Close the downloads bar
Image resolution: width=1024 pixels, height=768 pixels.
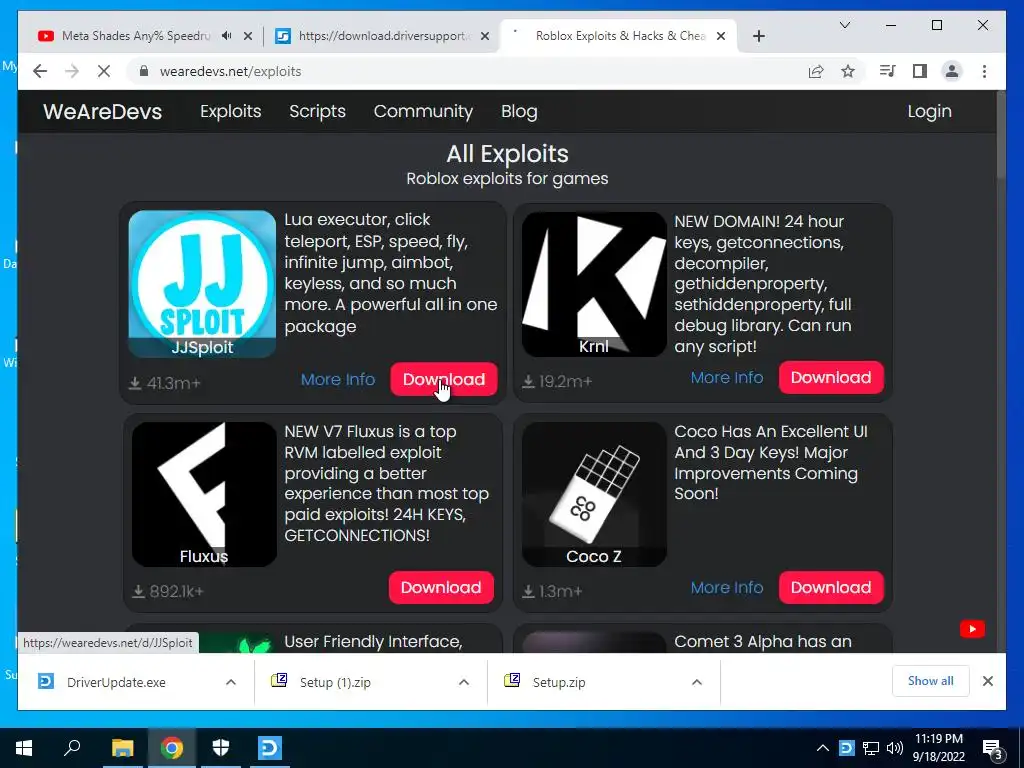point(987,681)
